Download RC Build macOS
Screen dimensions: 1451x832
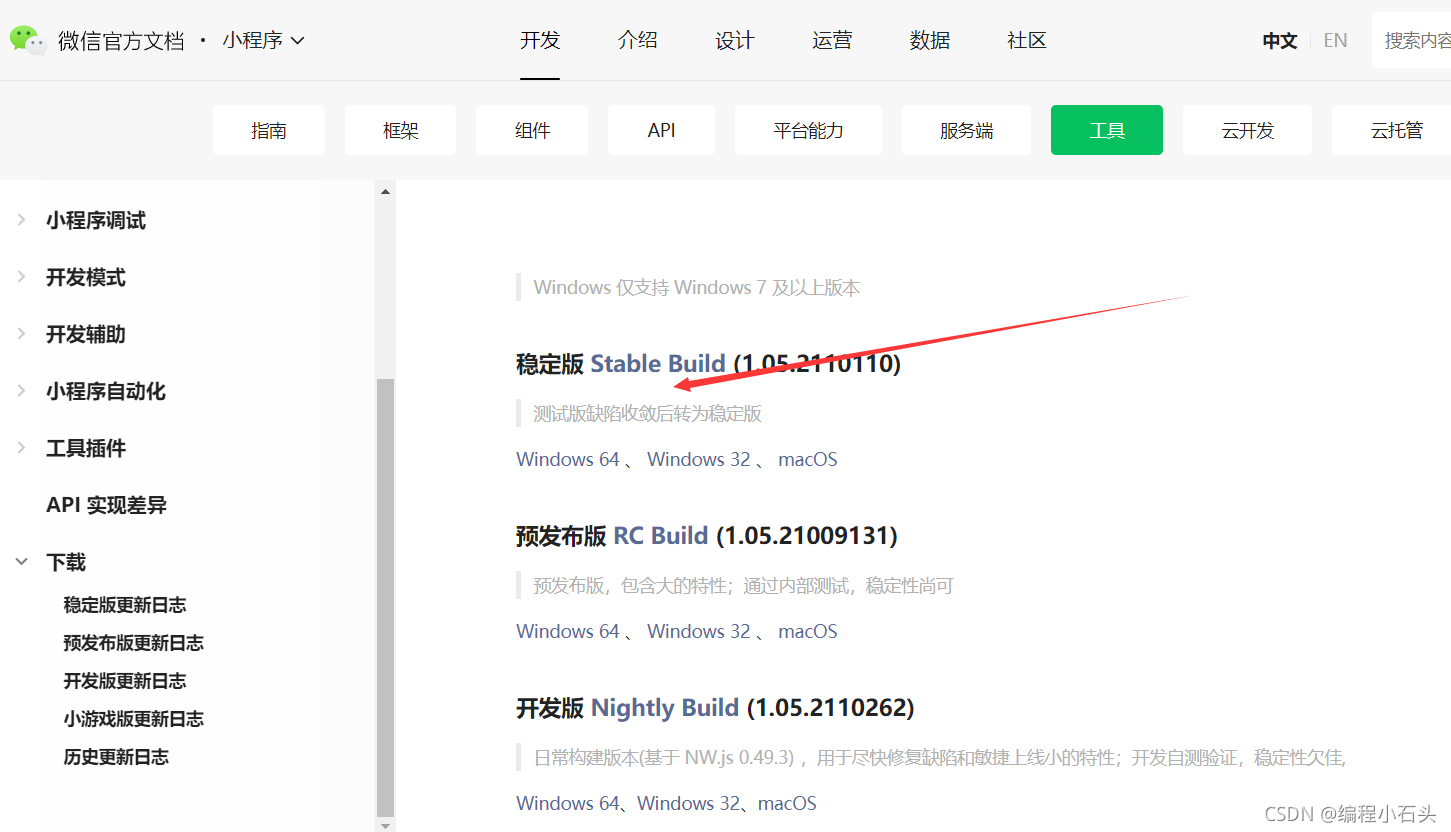(x=808, y=631)
